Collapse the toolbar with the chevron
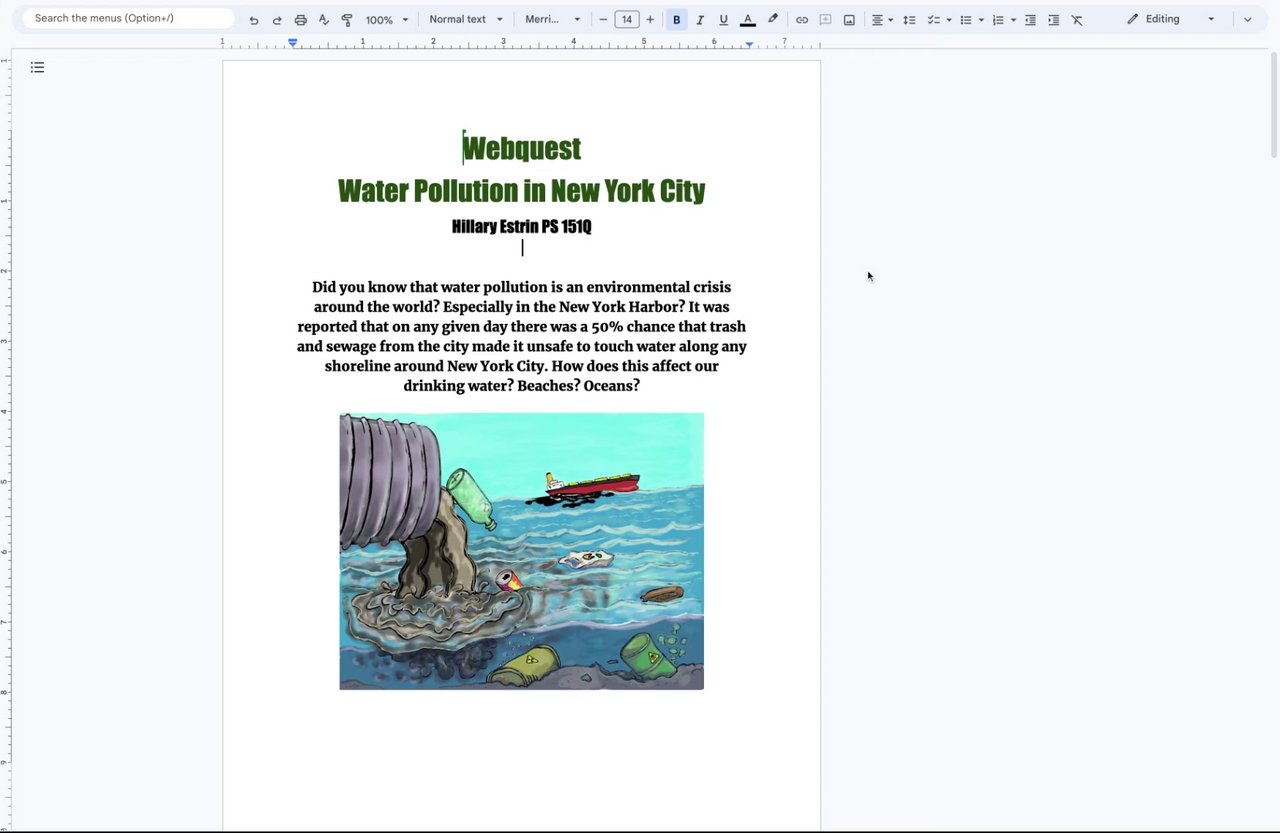This screenshot has width=1280, height=833. [1247, 19]
